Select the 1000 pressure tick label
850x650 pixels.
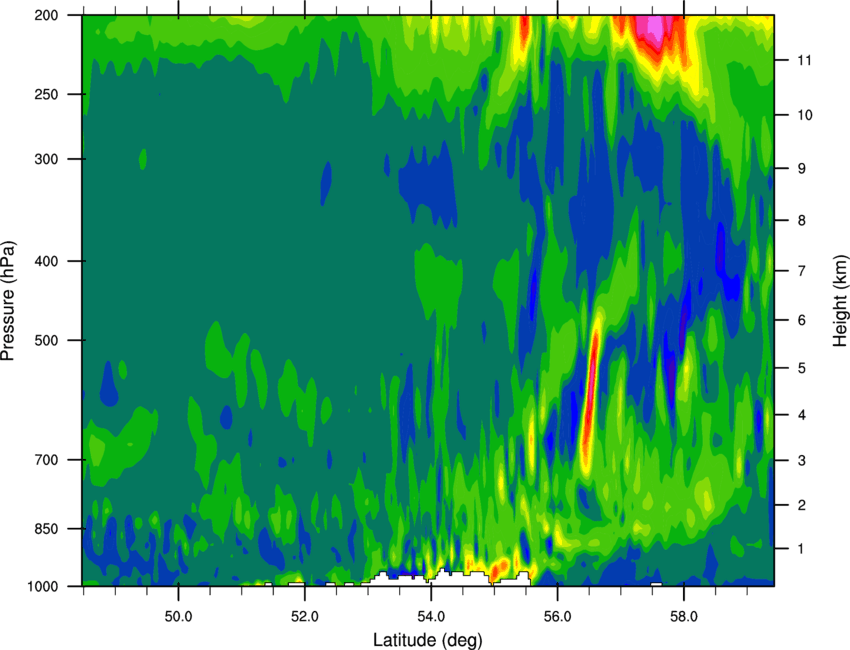43,586
